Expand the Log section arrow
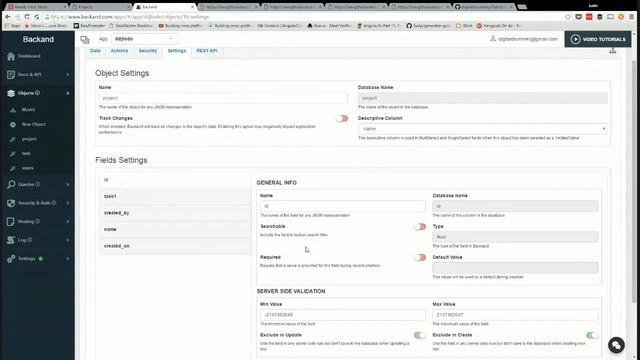The height and width of the screenshot is (360, 640). 68,240
